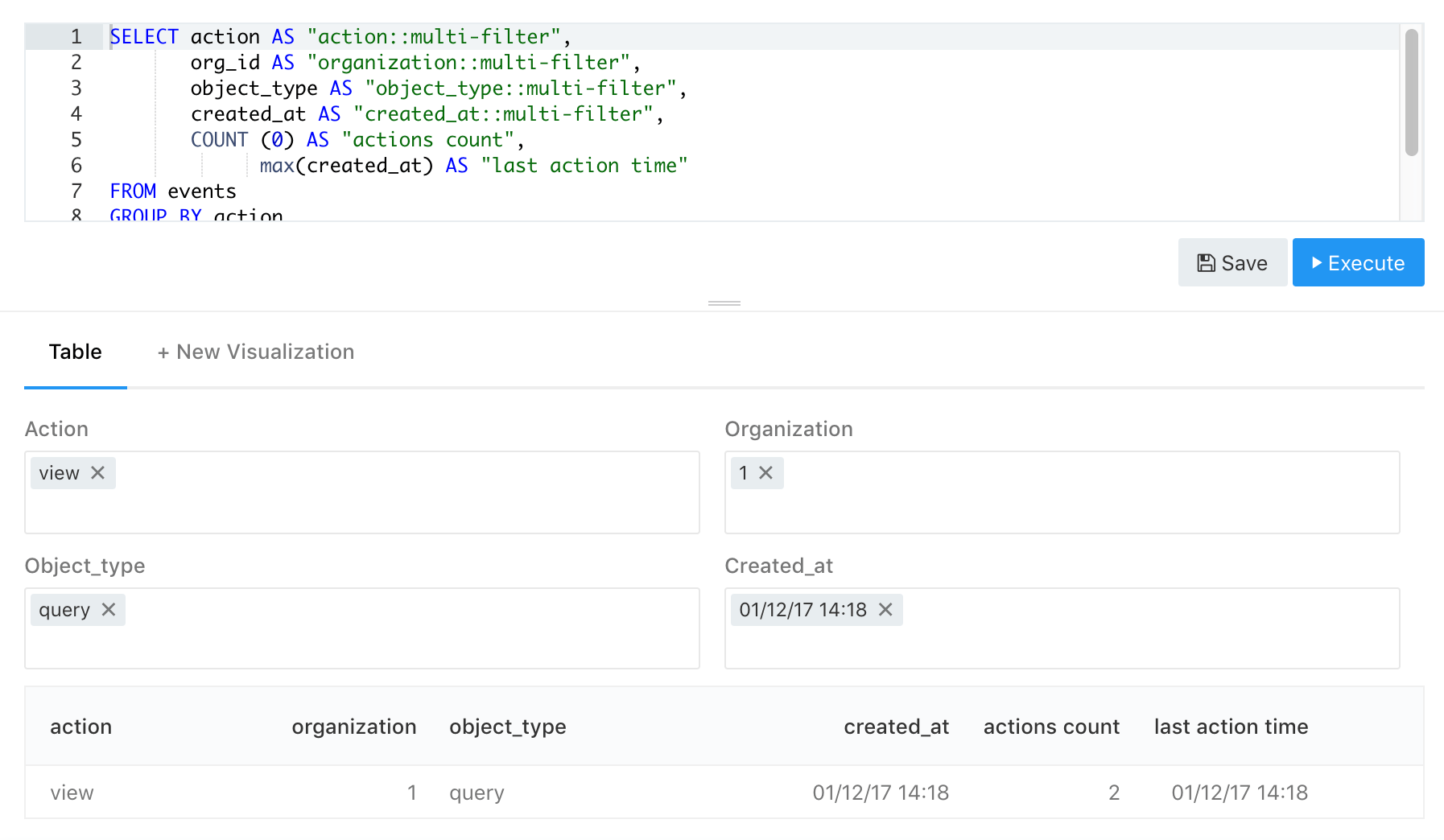Open the Created_at multi-filter selector
The image size is (1444, 840).
pos(1062,644)
